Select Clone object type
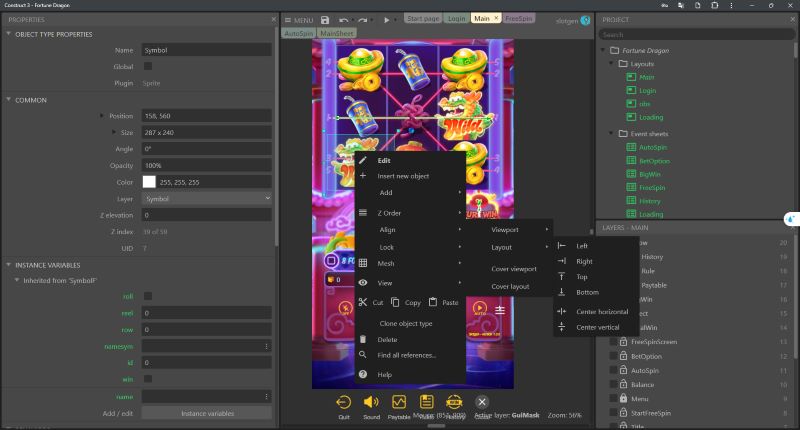Screen dimensions: 800x430 (406, 323)
